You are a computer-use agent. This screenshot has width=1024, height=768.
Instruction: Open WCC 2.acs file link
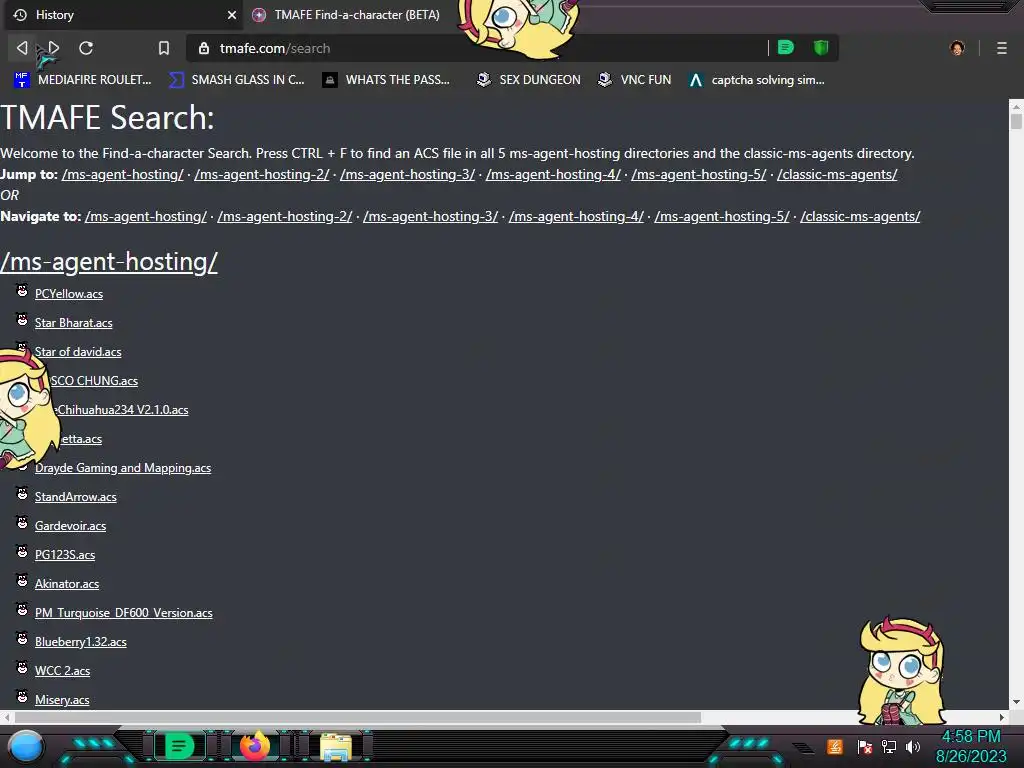click(x=62, y=671)
